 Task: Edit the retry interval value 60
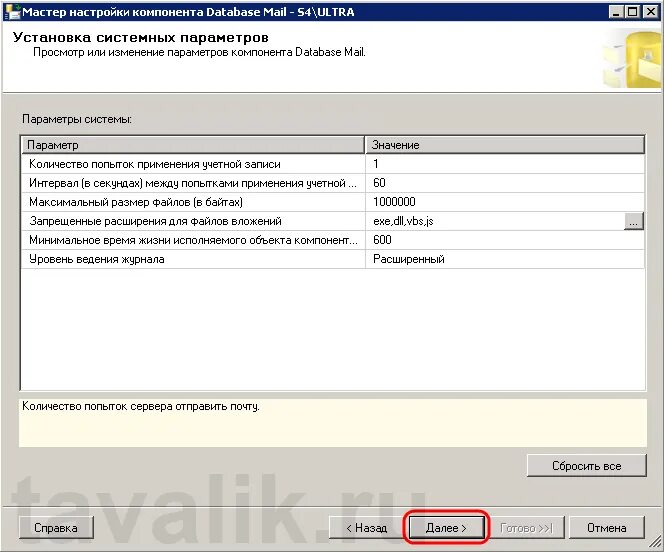tap(505, 183)
